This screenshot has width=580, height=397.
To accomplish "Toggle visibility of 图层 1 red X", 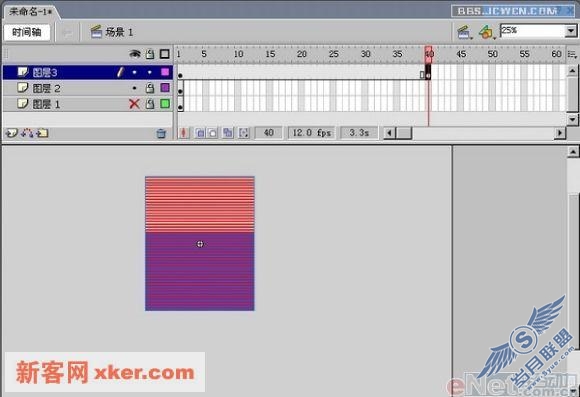I will pos(134,104).
